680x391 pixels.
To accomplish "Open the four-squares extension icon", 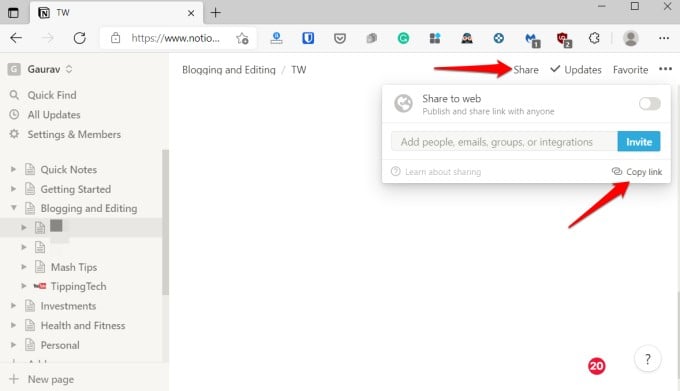I will point(435,39).
